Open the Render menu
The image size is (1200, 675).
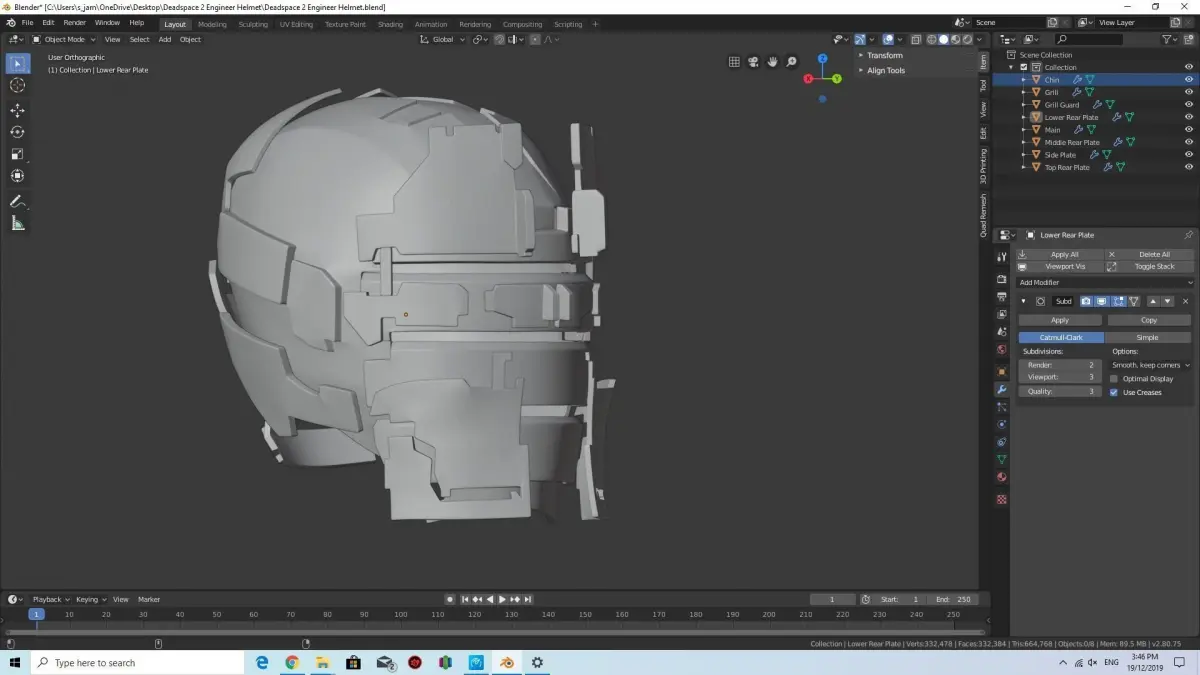75,22
